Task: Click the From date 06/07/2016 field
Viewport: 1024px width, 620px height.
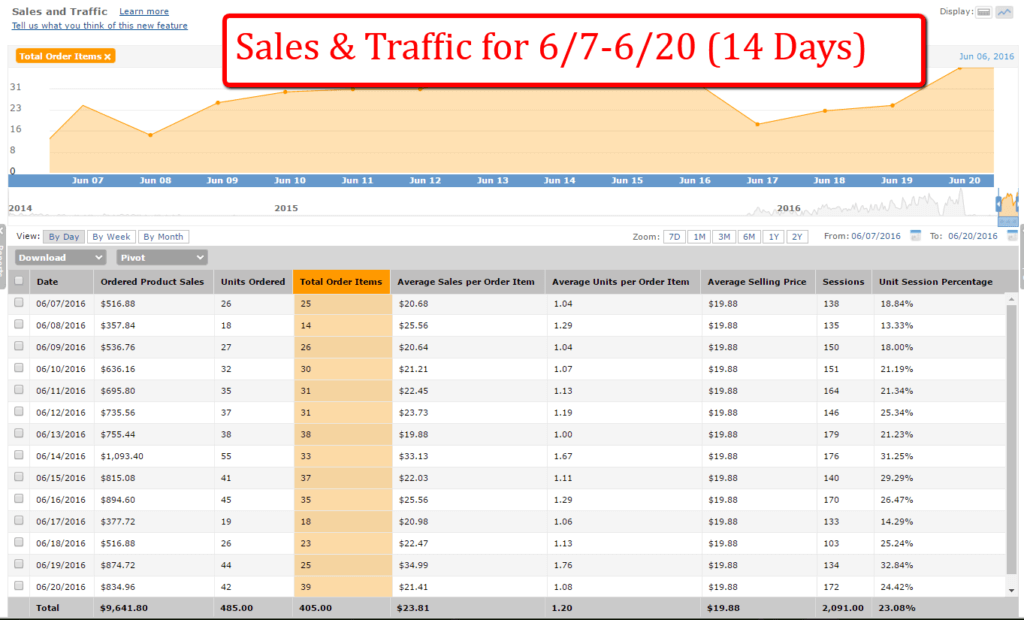Action: coord(876,237)
